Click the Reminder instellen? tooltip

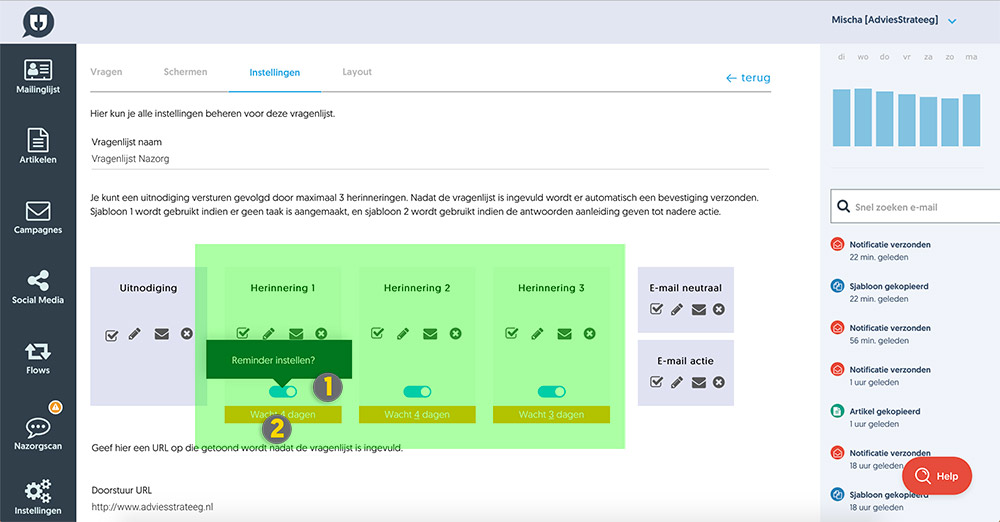click(279, 360)
